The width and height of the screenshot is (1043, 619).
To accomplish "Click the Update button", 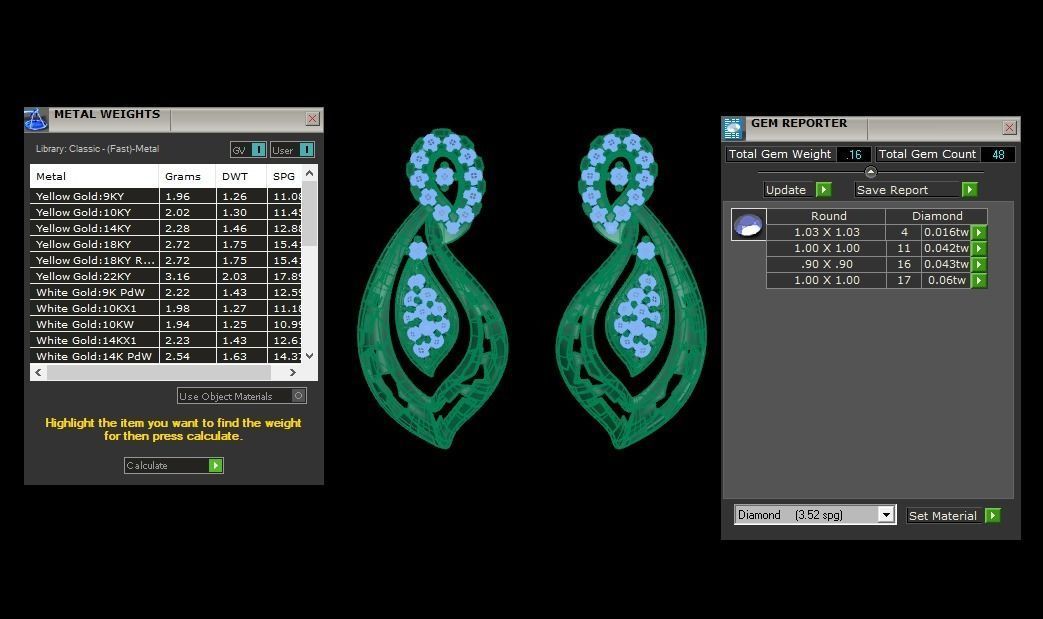I will (x=798, y=189).
